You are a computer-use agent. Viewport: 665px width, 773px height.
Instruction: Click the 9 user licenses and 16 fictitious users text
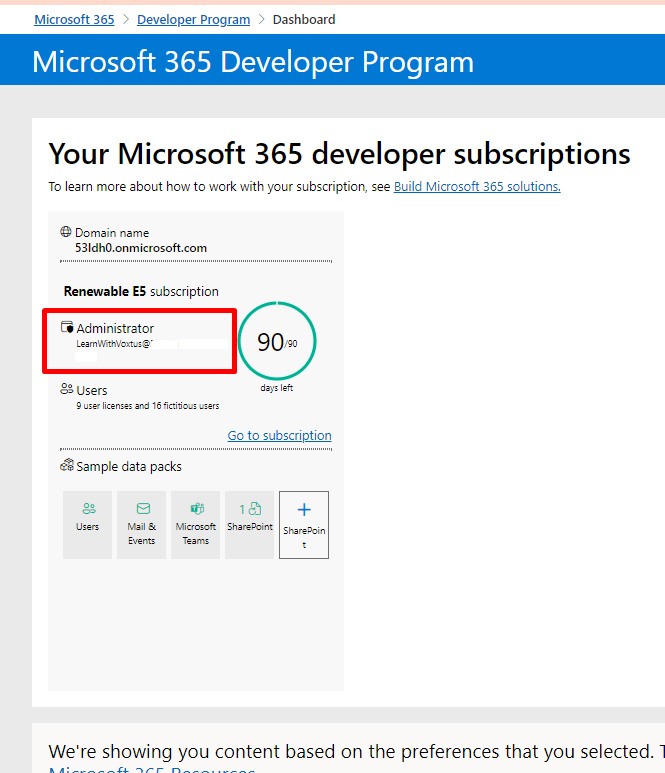pyautogui.click(x=147, y=406)
